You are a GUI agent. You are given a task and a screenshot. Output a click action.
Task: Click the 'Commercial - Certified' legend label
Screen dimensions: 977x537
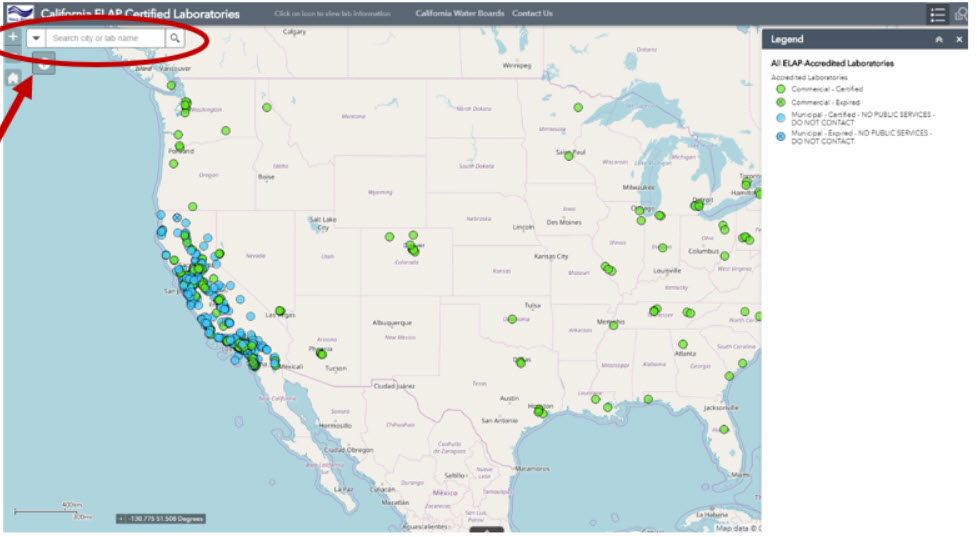click(827, 89)
